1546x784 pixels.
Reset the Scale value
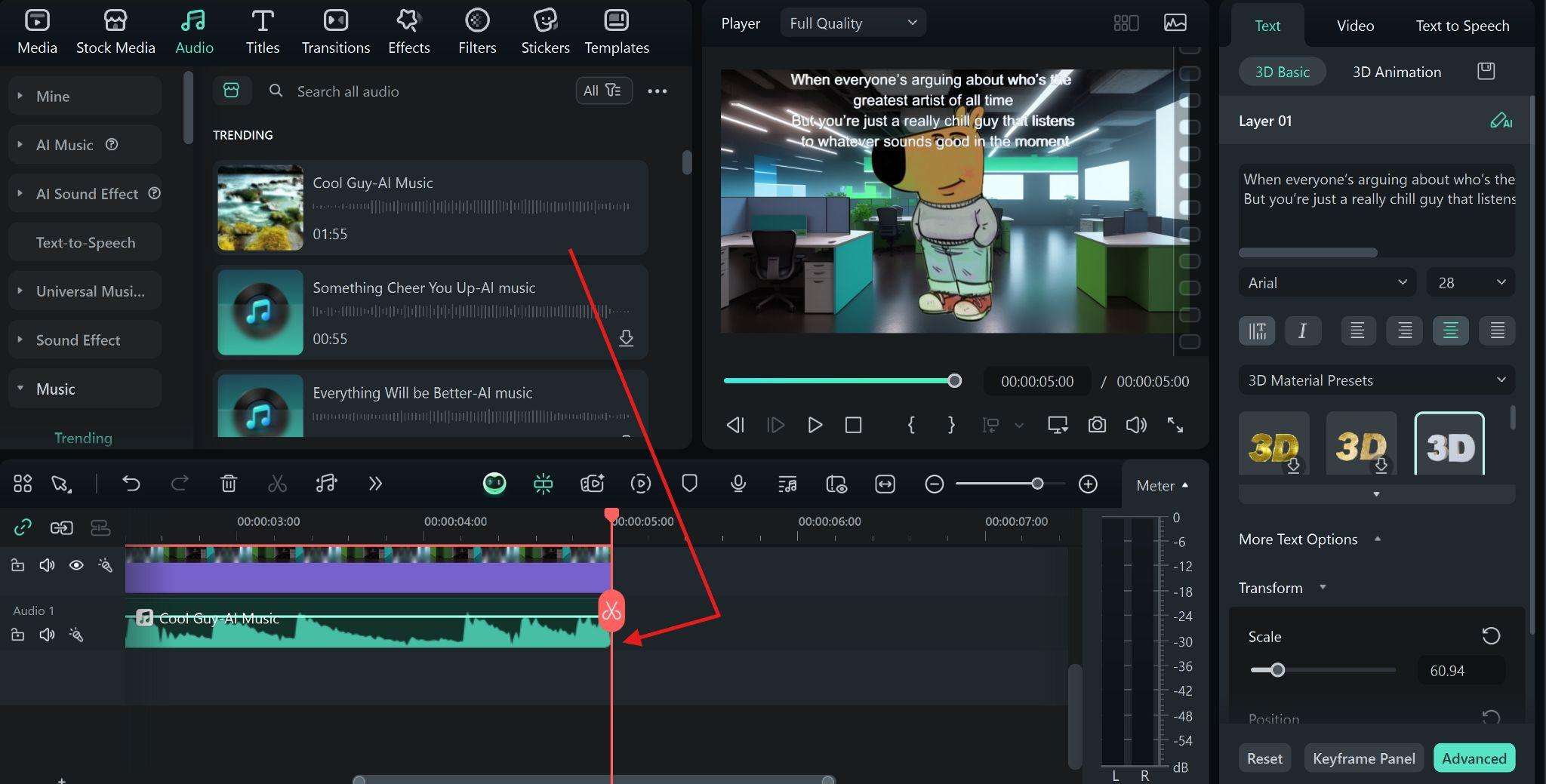(1491, 636)
